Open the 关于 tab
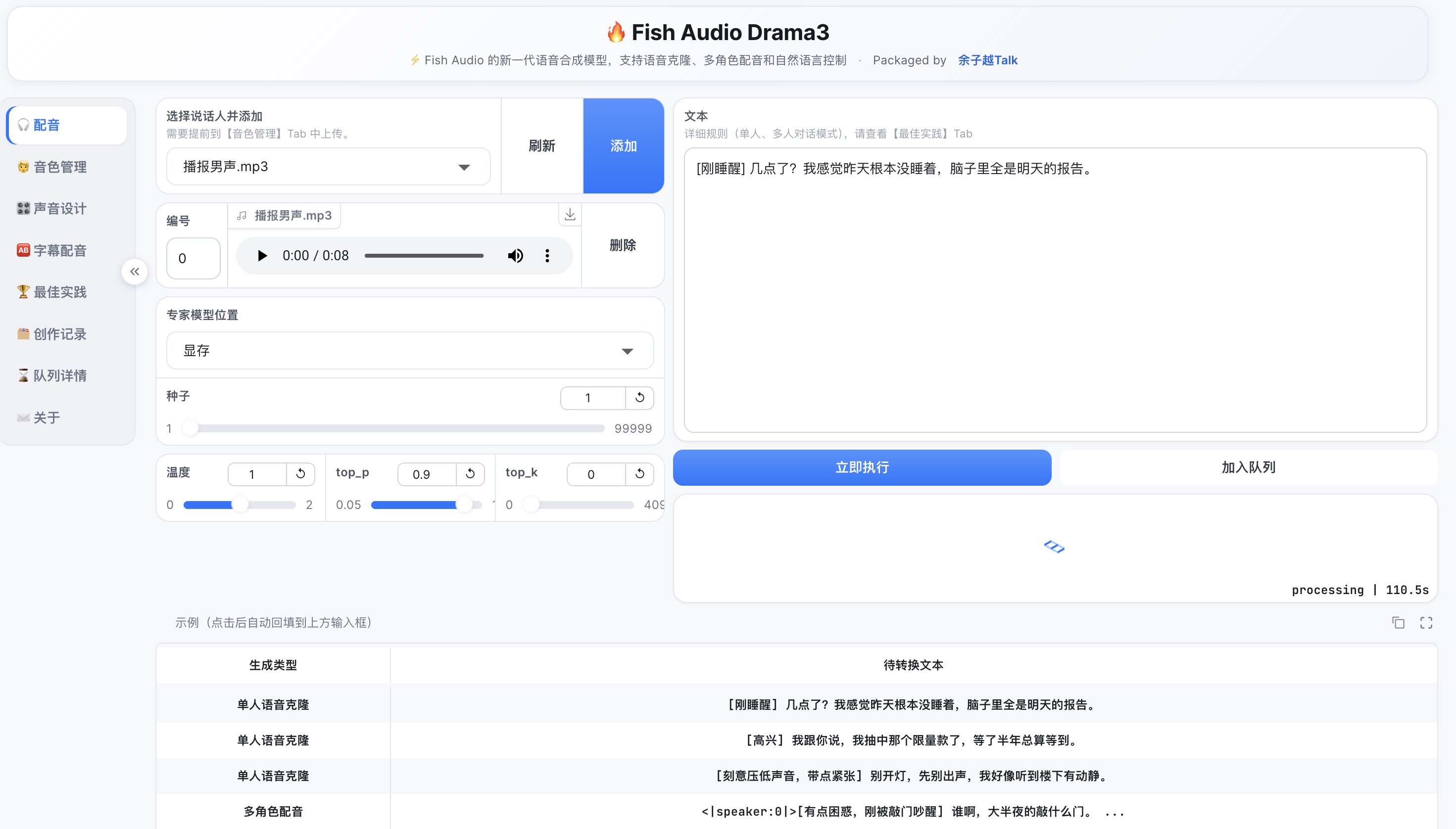This screenshot has width=1456, height=829. 67,418
